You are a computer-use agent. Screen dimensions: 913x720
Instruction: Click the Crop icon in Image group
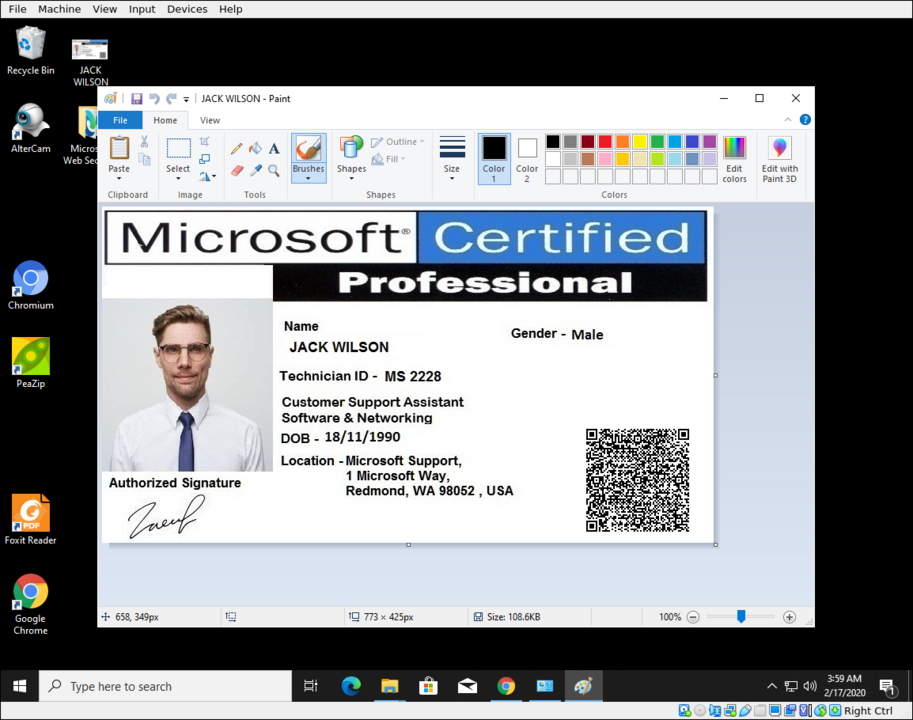(204, 141)
